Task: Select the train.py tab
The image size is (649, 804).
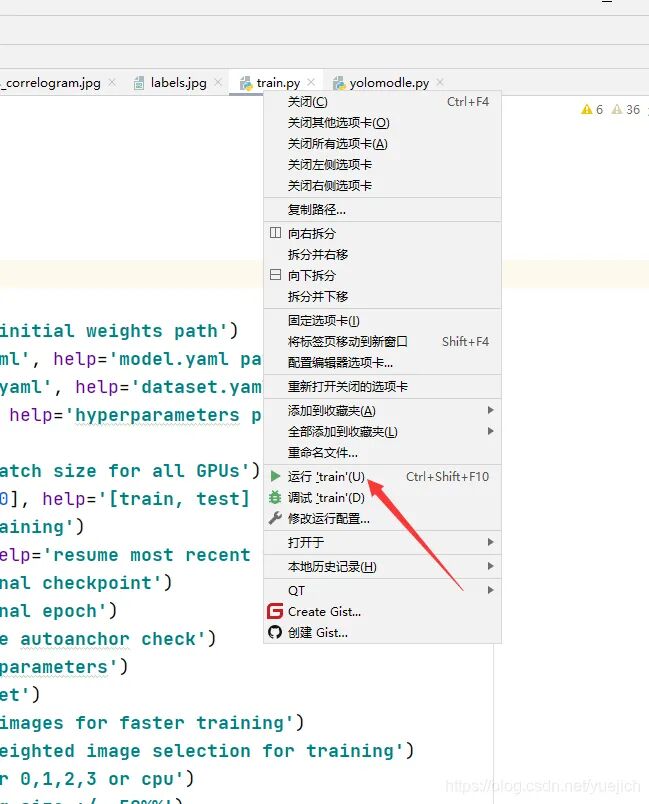Action: (x=278, y=83)
